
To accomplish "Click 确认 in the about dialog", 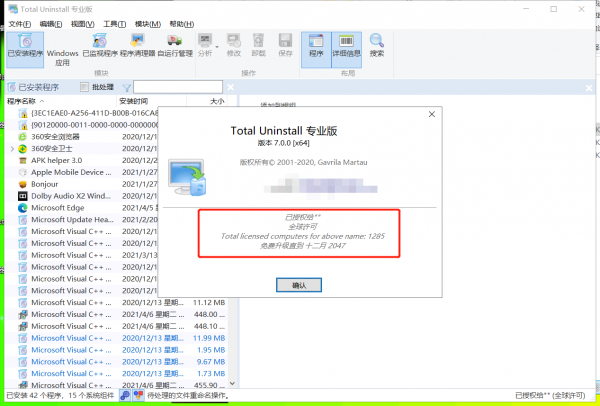I will click(x=299, y=285).
